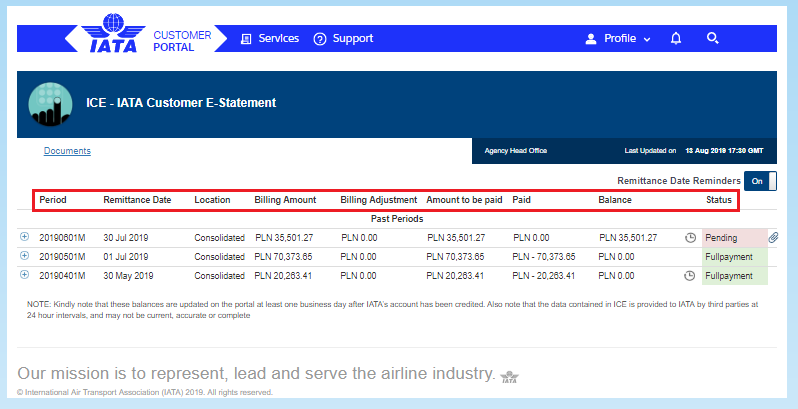The image size is (798, 409).
Task: Select remittance date 30 Jul 2019
Action: coord(126,238)
